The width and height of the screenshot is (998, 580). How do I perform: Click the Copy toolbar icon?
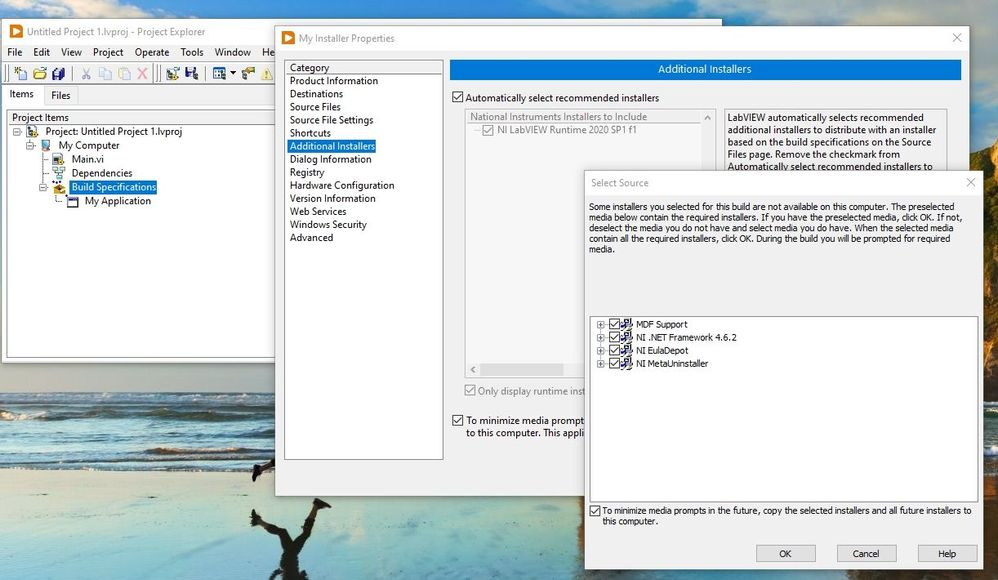point(105,73)
